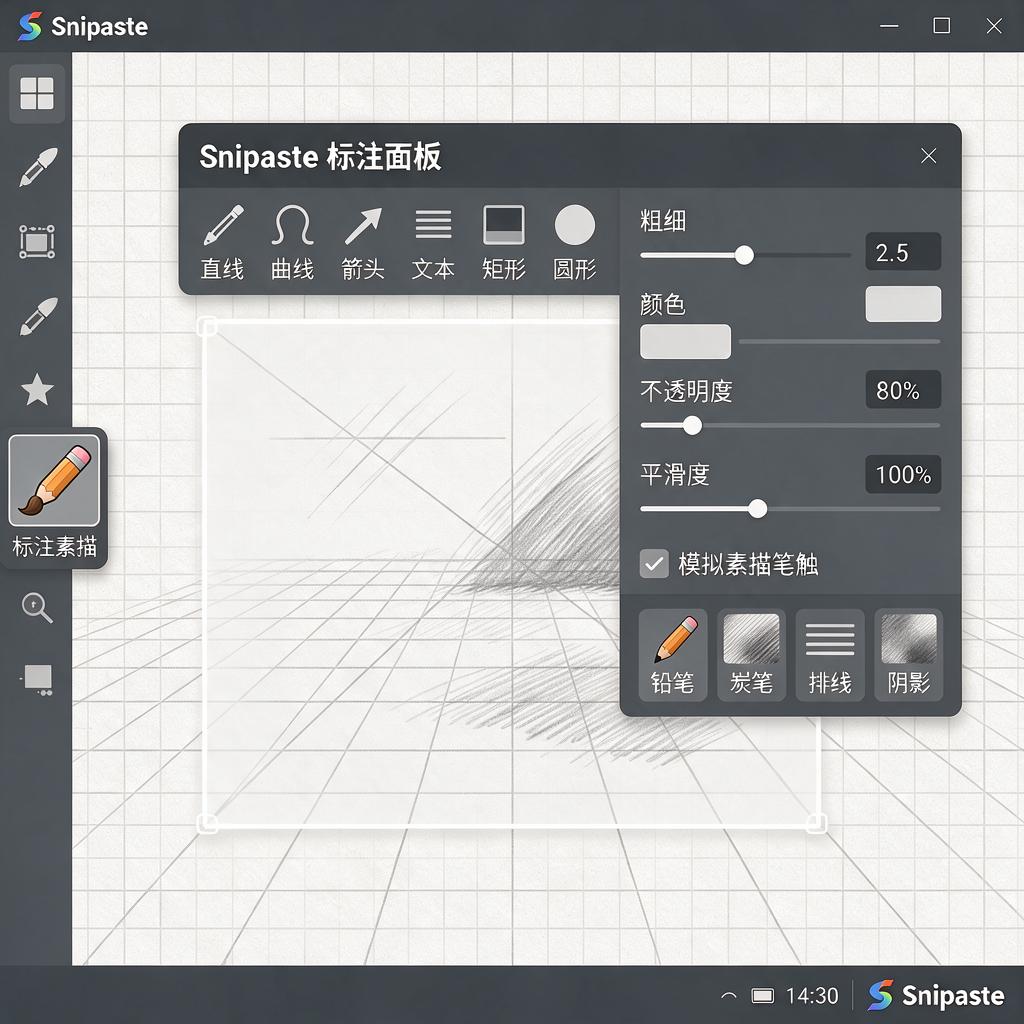Screen dimensions: 1024x1024
Task: Click the bottom-right handle of the selection box
Action: click(x=816, y=824)
